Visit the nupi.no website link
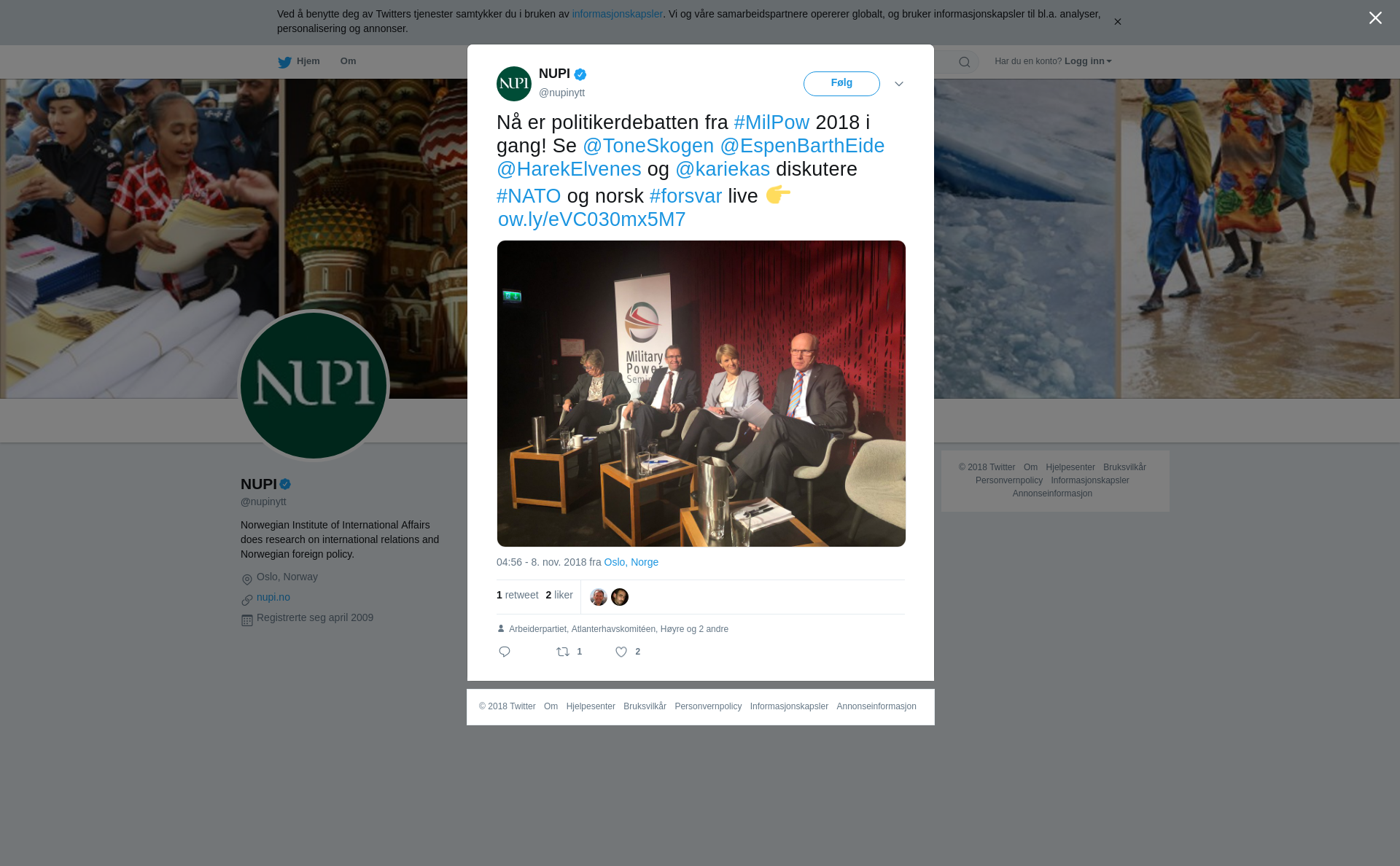 (273, 597)
